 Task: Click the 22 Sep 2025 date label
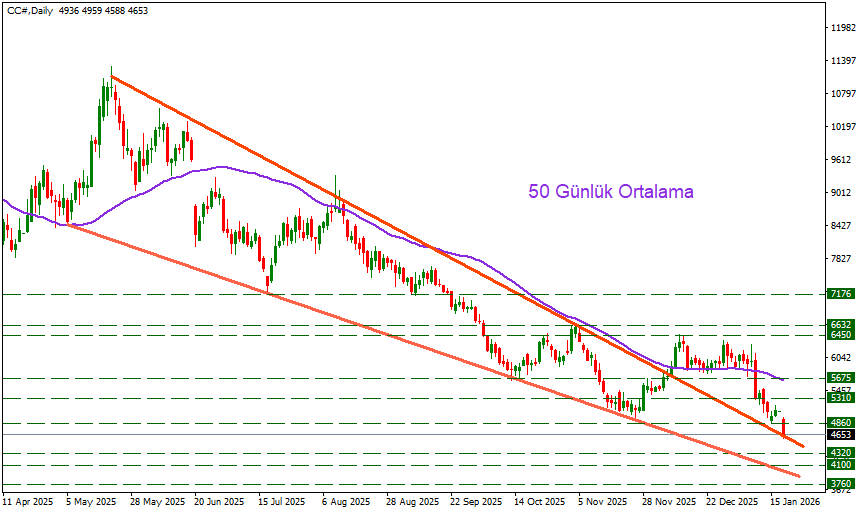(x=476, y=503)
